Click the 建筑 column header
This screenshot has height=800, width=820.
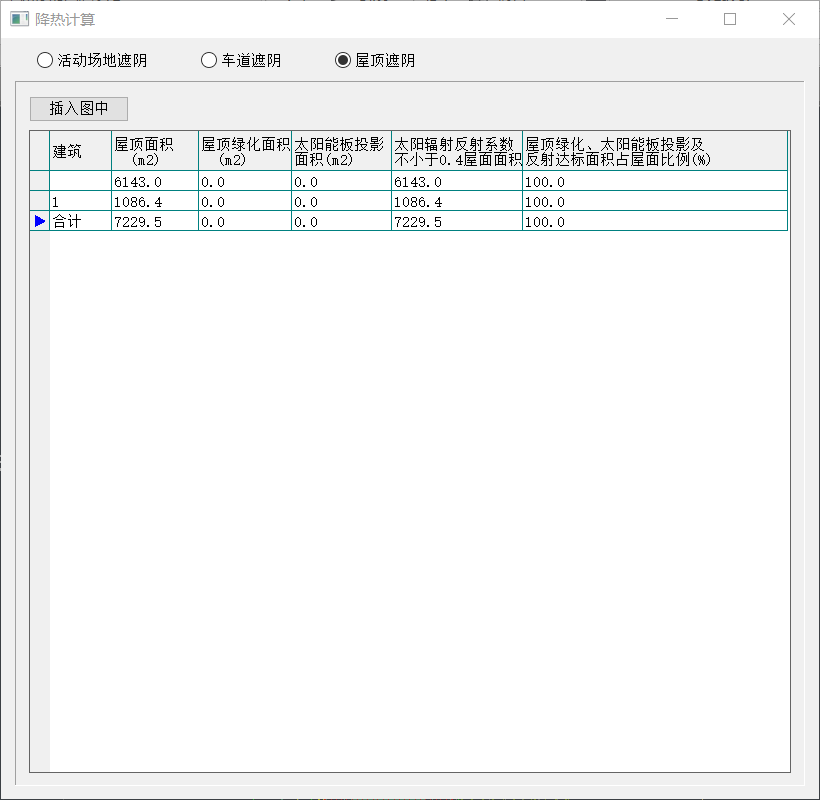(80, 151)
